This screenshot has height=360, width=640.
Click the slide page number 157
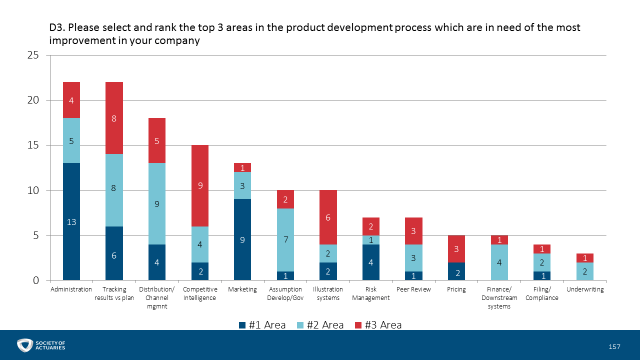[x=614, y=347]
